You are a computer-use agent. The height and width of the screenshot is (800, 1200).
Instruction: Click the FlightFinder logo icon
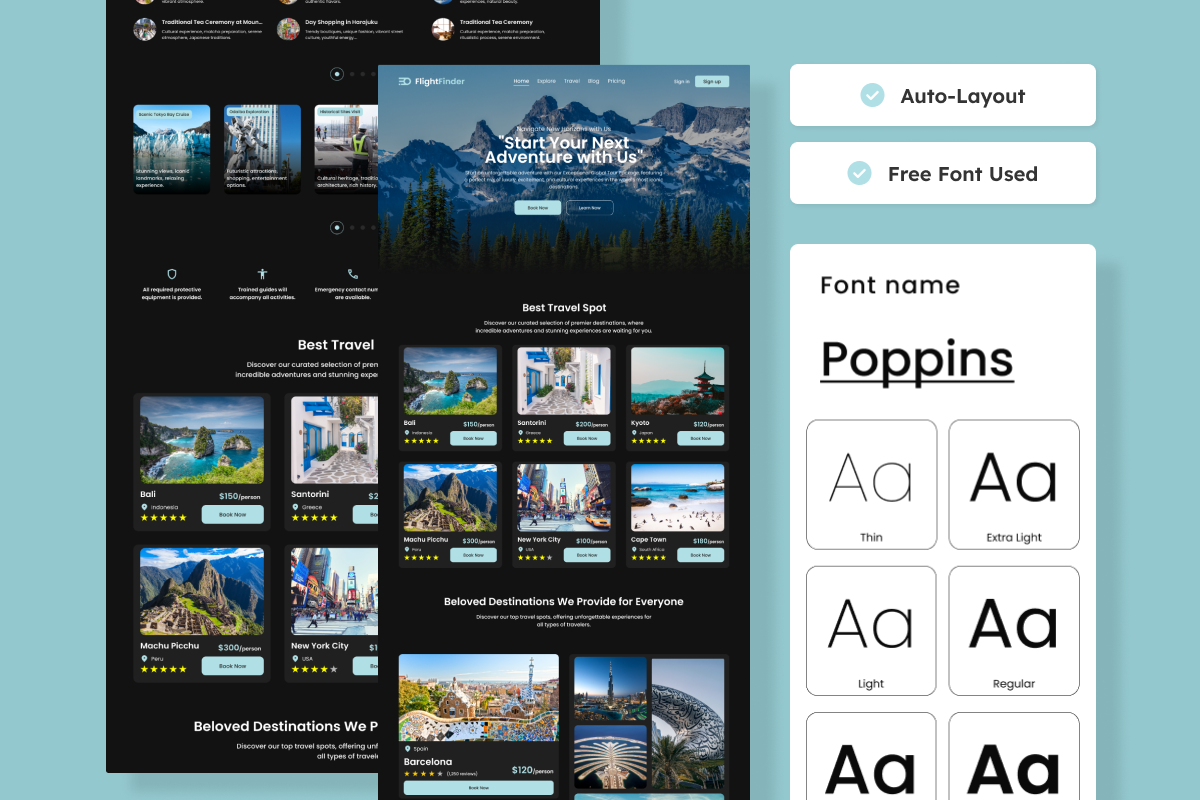404,81
